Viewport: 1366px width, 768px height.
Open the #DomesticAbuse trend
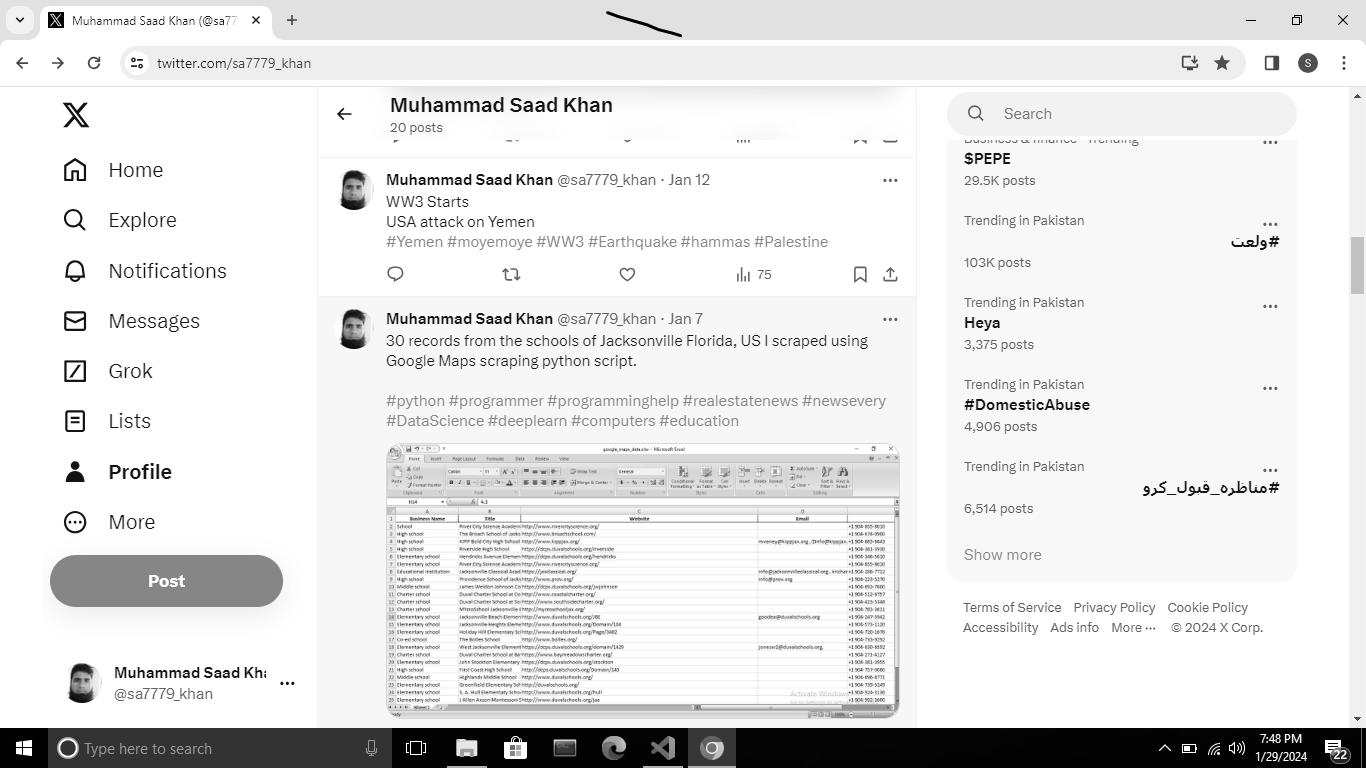(1027, 405)
